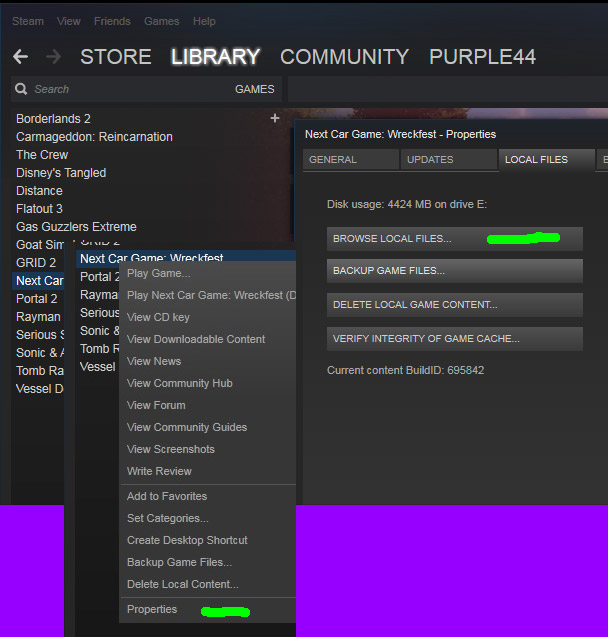Open the PURPLE44 profile section

pyautogui.click(x=483, y=56)
